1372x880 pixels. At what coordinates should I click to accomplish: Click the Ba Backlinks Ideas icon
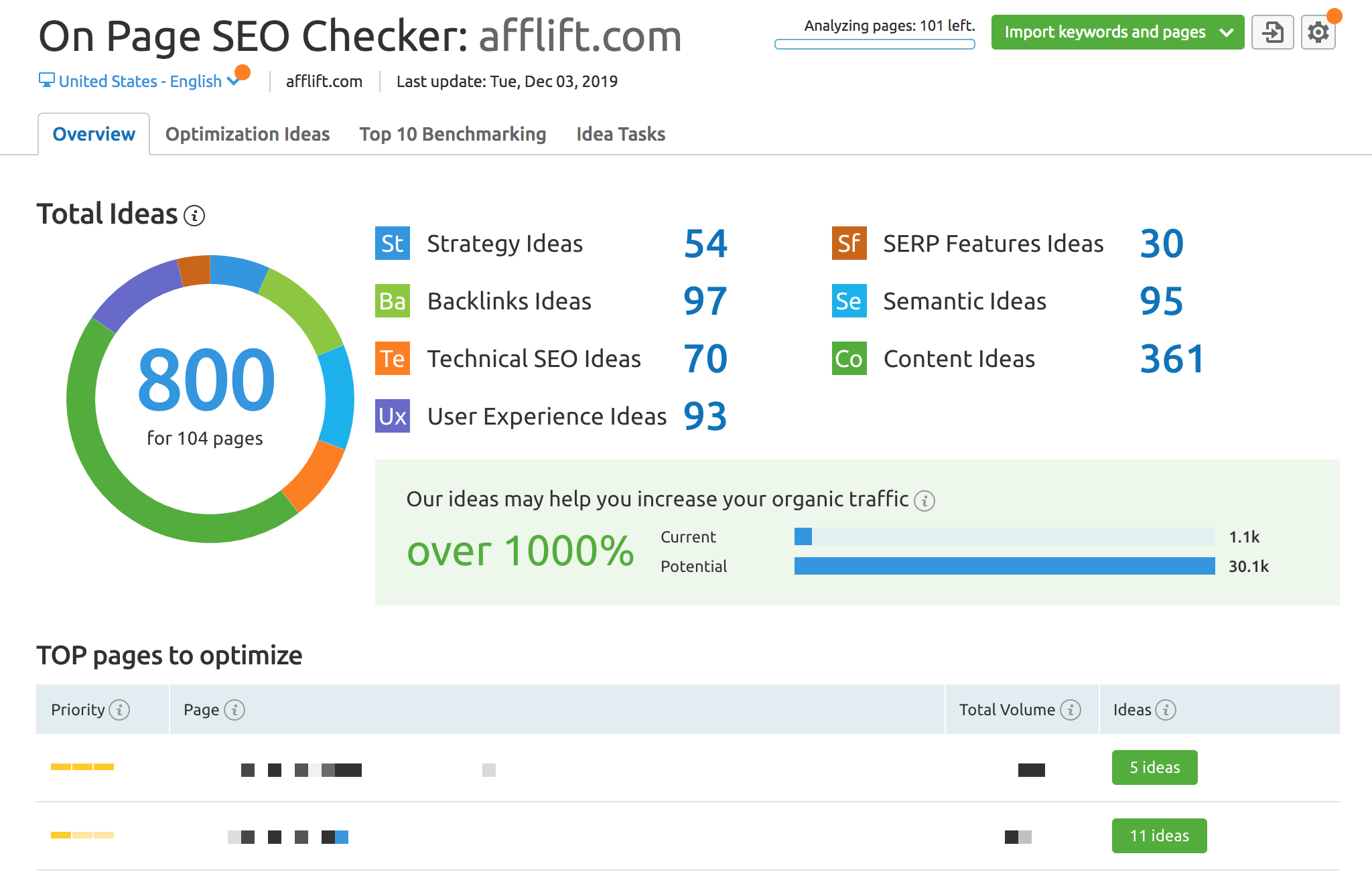coord(393,301)
